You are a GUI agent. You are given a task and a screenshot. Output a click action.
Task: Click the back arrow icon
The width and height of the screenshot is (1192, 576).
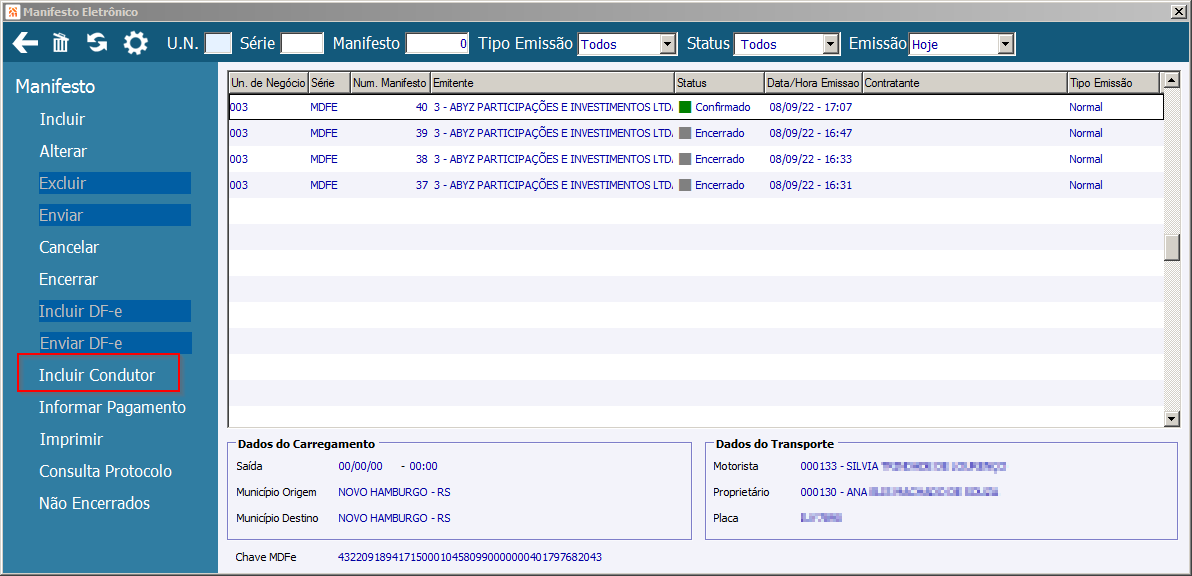[25, 43]
